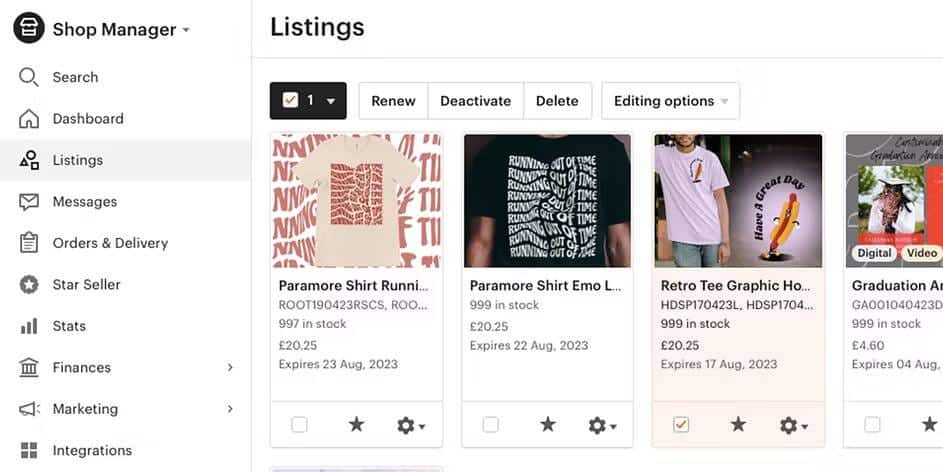Expand the Marketing submenu
The image size is (943, 472).
tap(230, 409)
